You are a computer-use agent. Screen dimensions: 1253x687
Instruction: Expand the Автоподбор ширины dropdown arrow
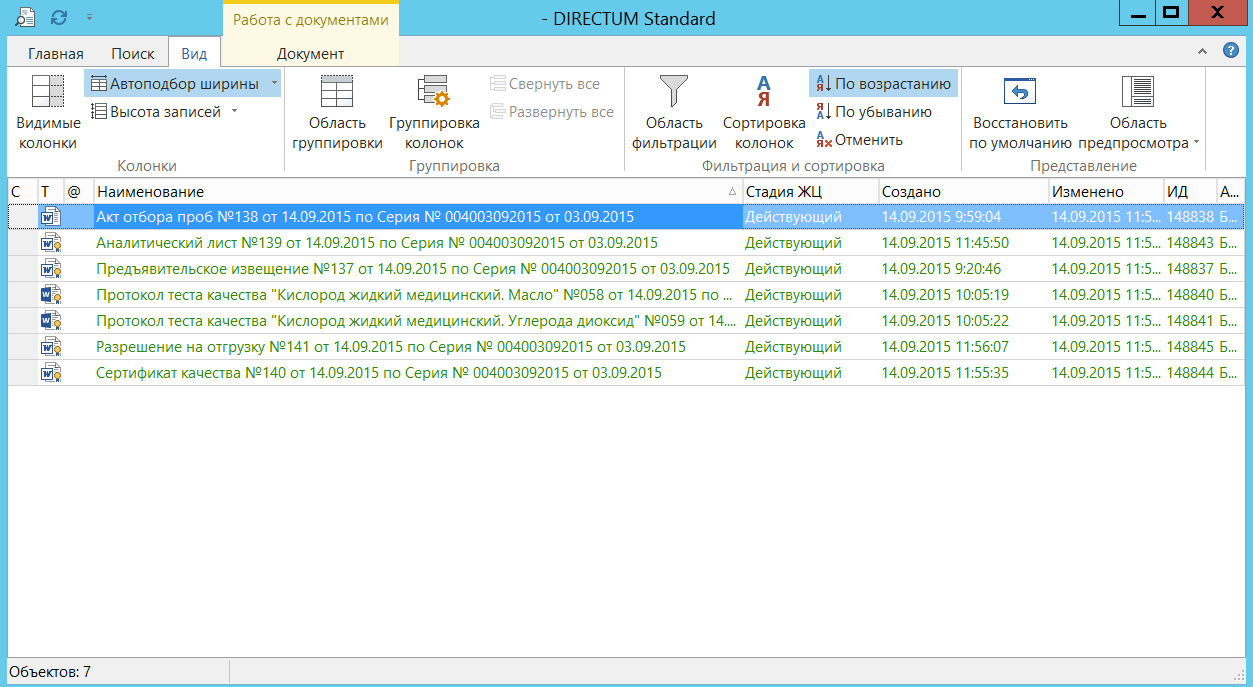274,84
